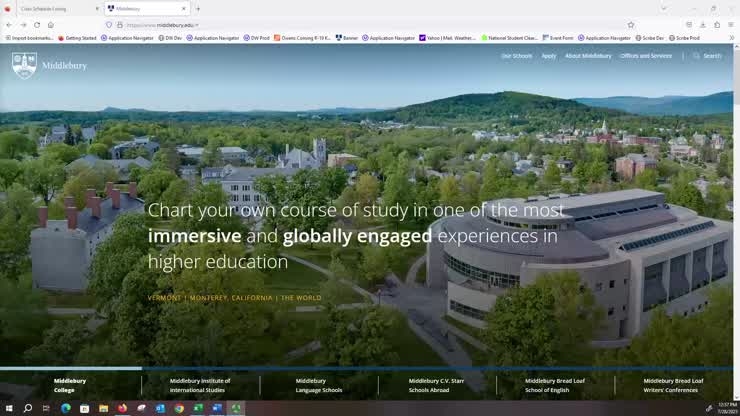Image resolution: width=740 pixels, height=416 pixels.
Task: Select Middlebury C.V. Starr Schools Abroad
Action: [x=436, y=385]
